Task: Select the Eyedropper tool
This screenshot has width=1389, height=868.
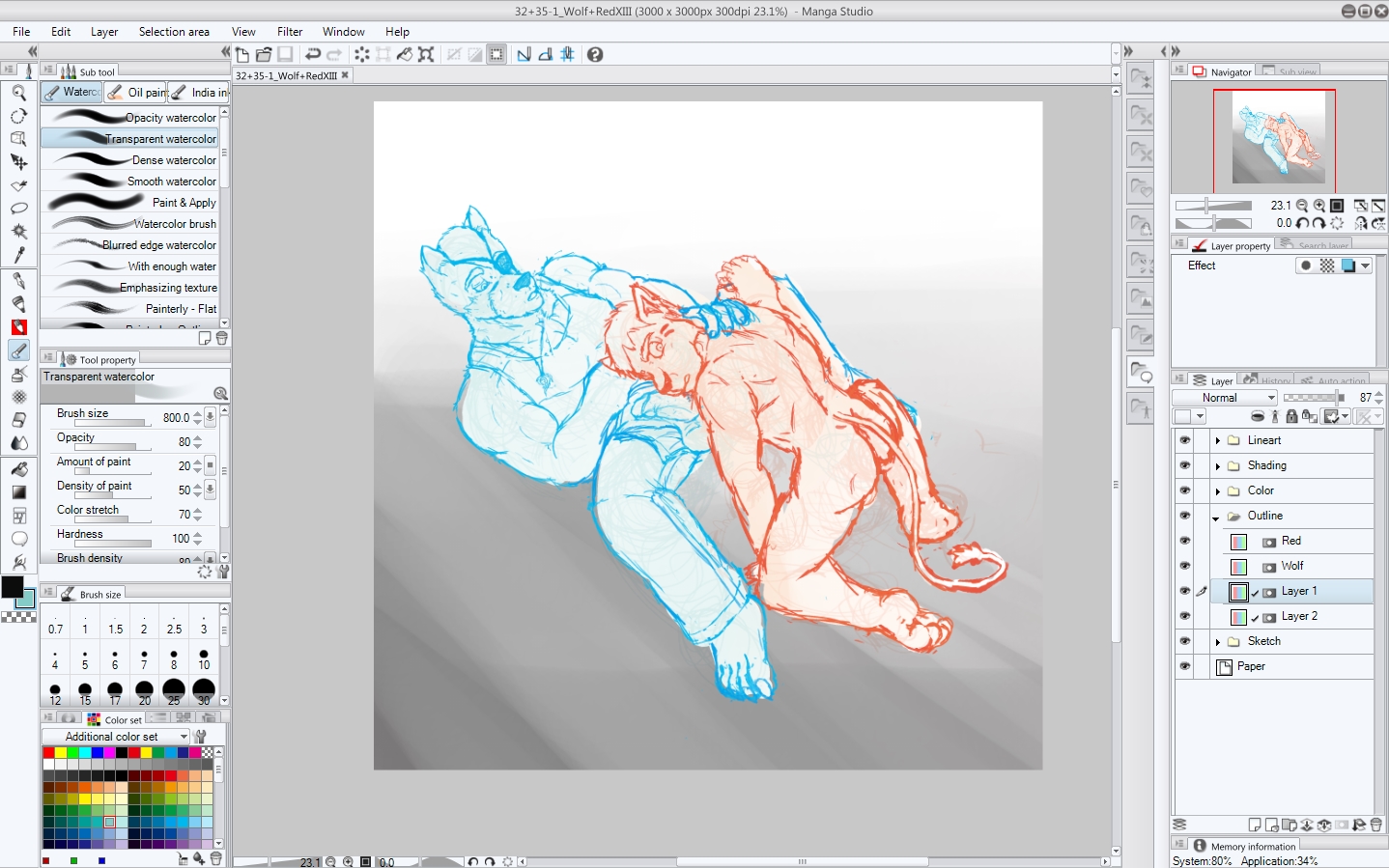Action: click(18, 255)
